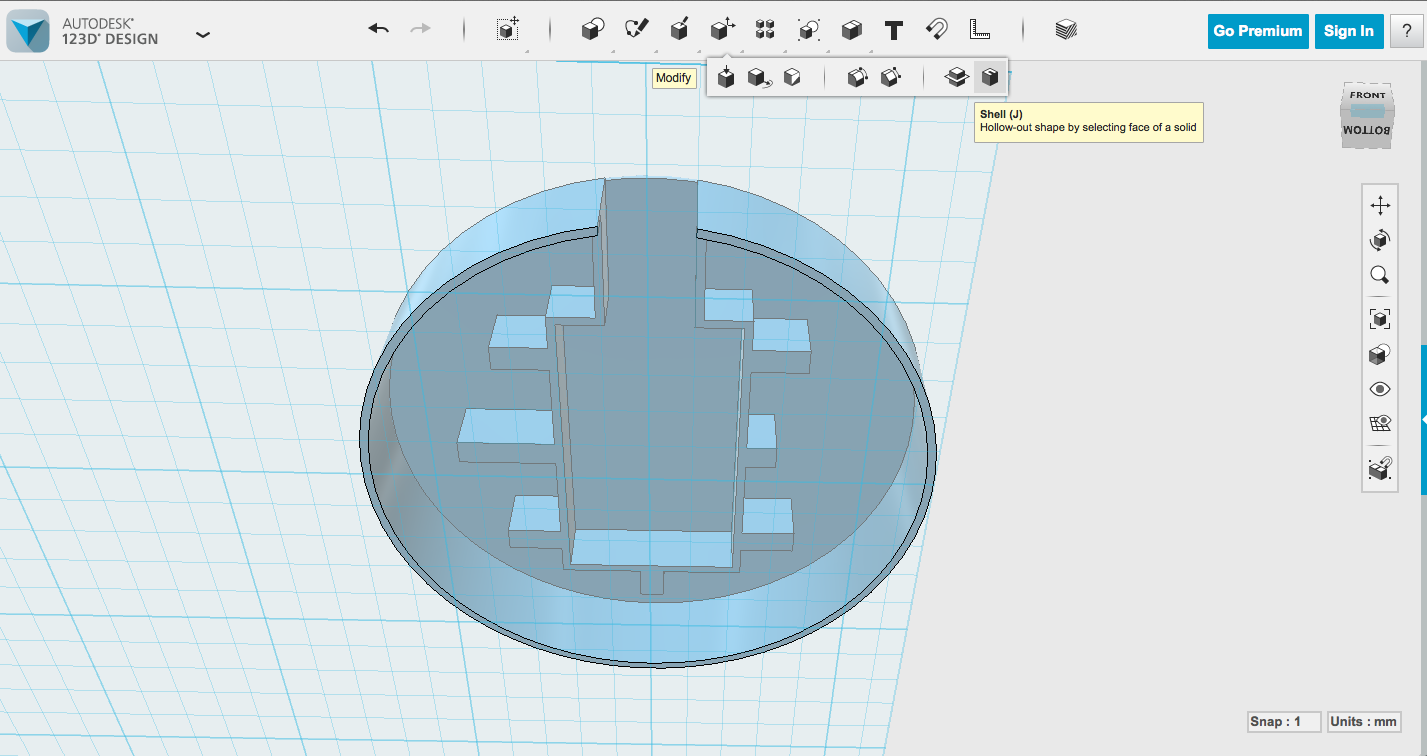Activate the Orbit tool on the navigation bar

point(1379,240)
